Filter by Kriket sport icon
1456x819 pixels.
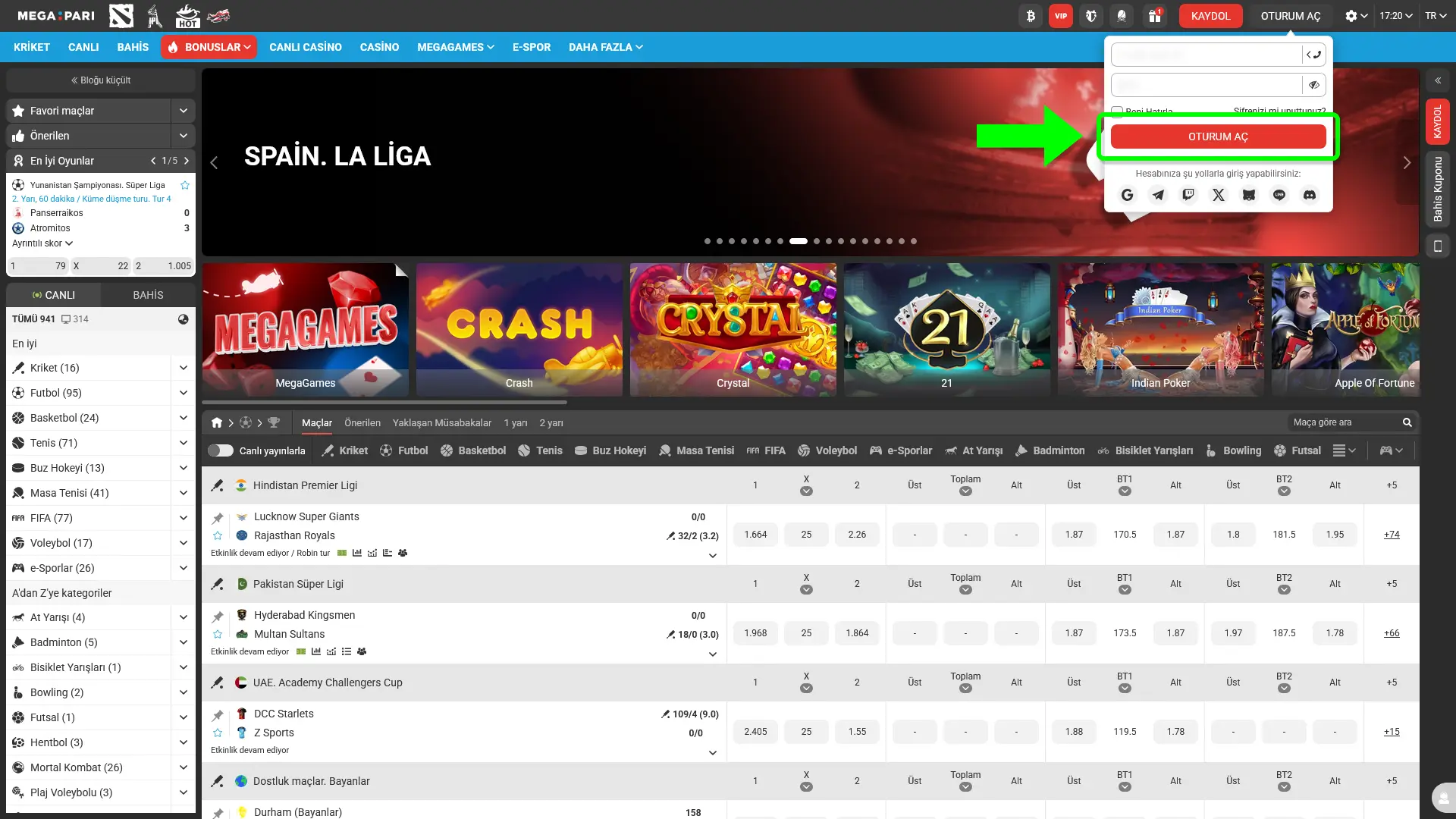[x=344, y=450]
